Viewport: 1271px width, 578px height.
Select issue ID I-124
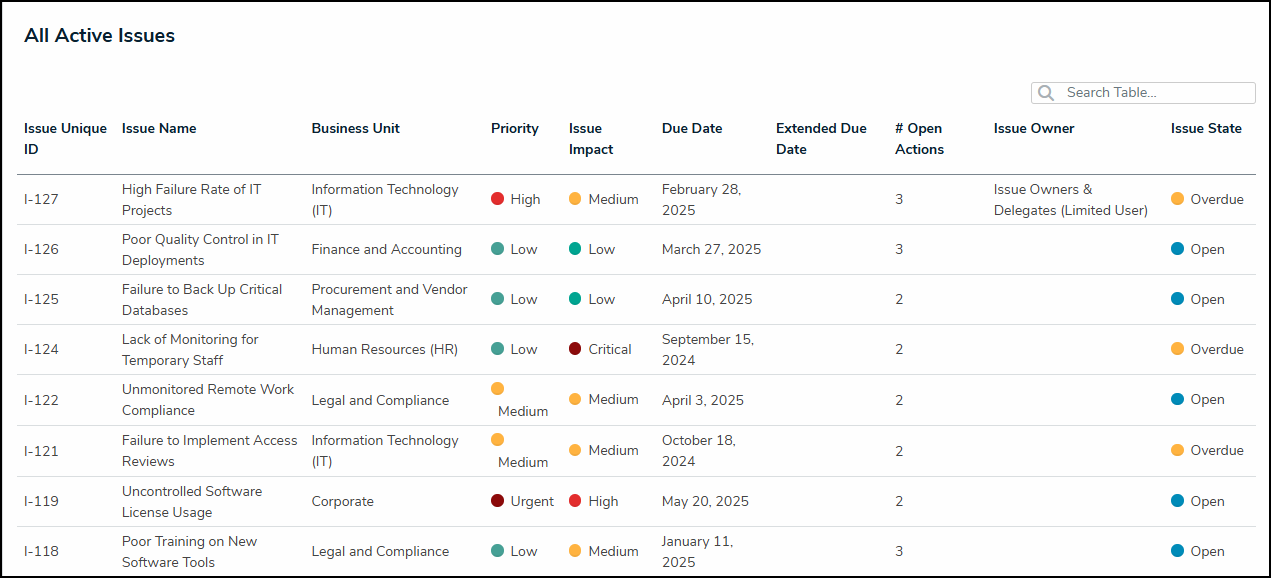pyautogui.click(x=41, y=349)
